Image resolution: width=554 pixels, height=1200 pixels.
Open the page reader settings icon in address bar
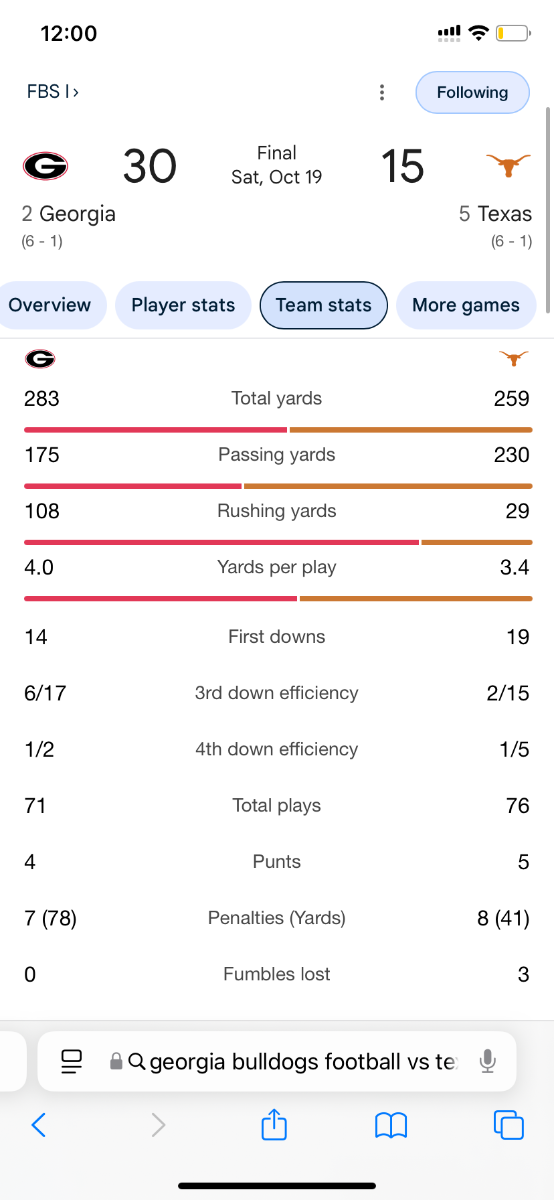(x=71, y=1061)
